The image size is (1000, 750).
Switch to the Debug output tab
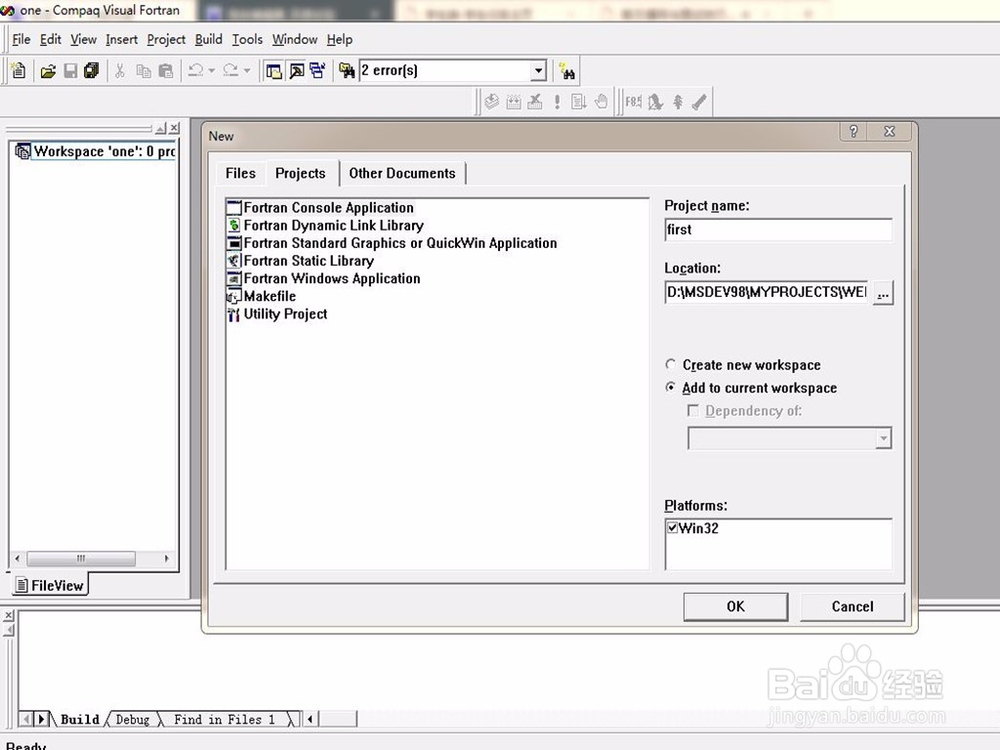point(133,719)
